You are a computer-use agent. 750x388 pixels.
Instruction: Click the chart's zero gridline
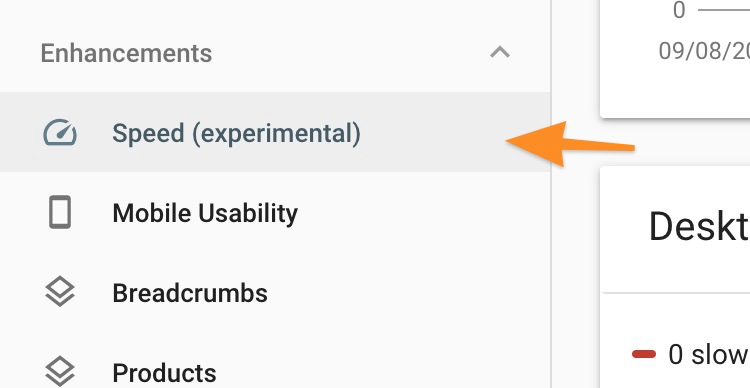[723, 10]
